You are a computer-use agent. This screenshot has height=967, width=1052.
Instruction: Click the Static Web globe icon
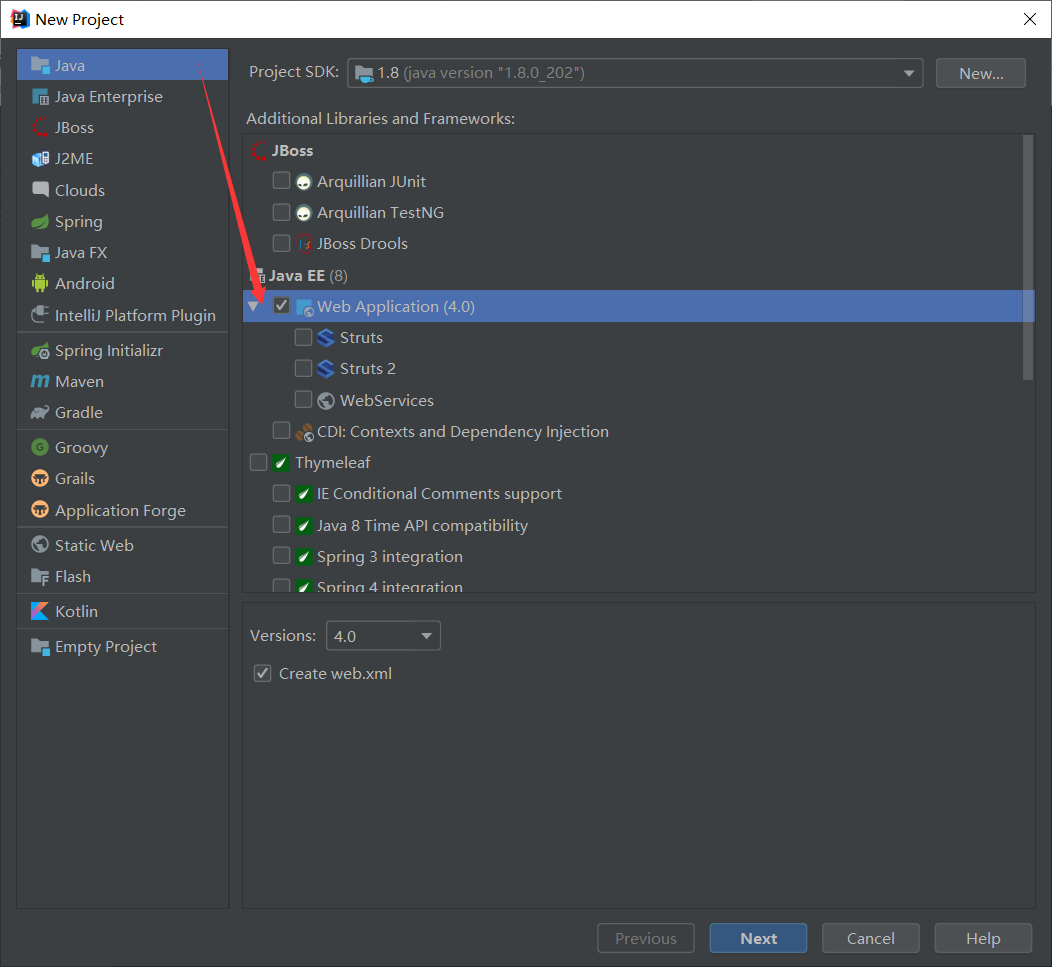coord(40,544)
